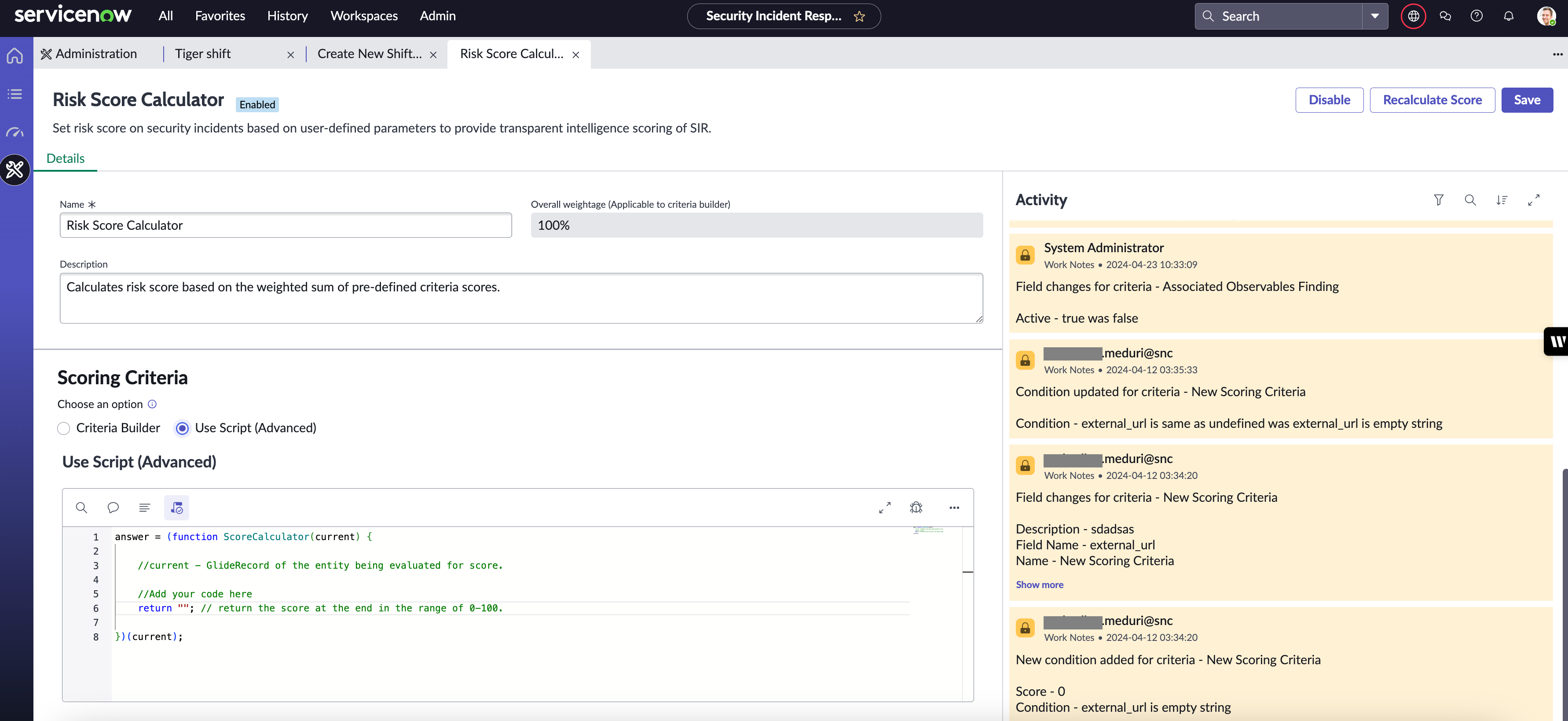Viewport: 1568px width, 721px height.
Task: Click the System Administrator activity author name
Action: click(1103, 248)
